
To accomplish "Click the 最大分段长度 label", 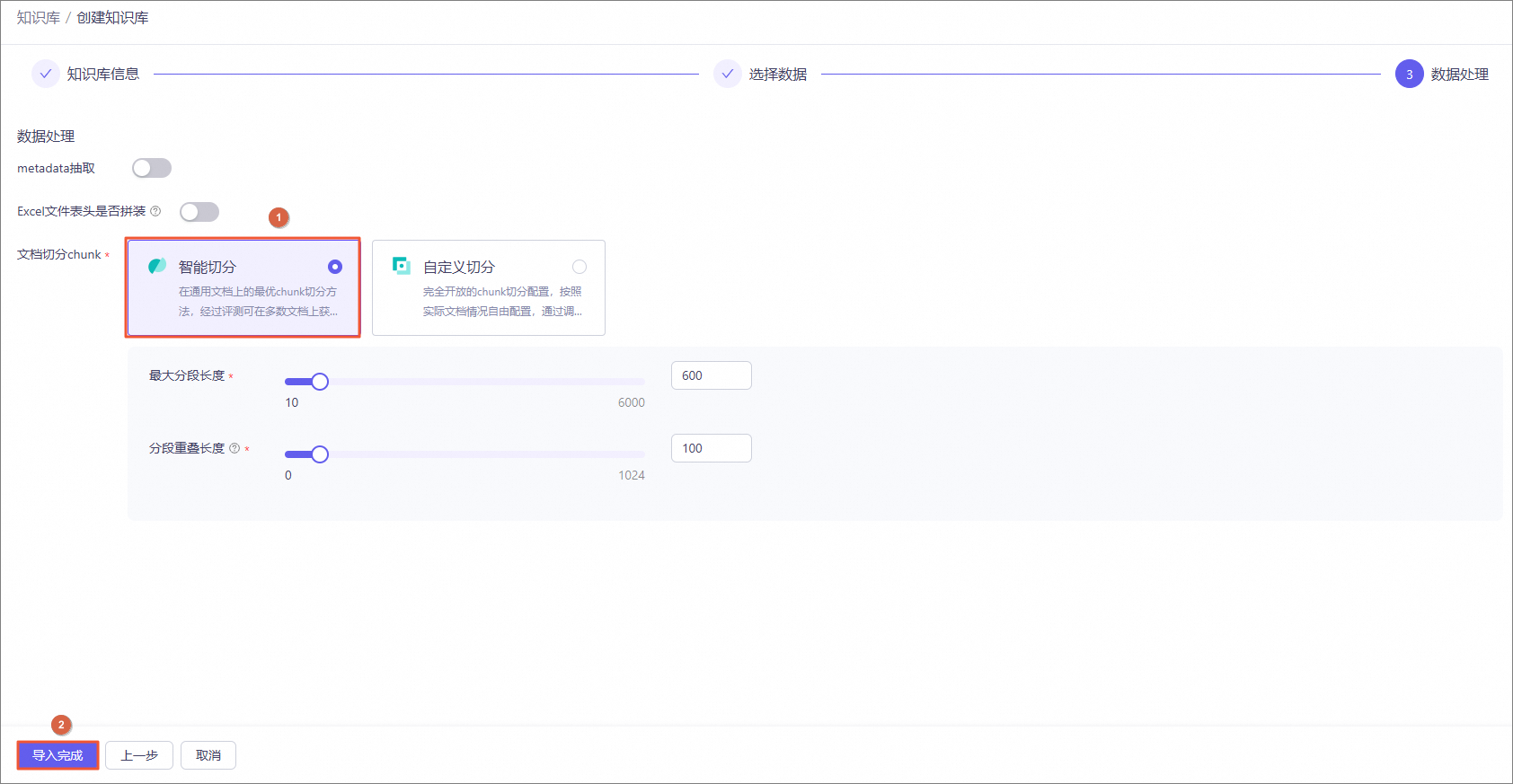I will (x=187, y=375).
